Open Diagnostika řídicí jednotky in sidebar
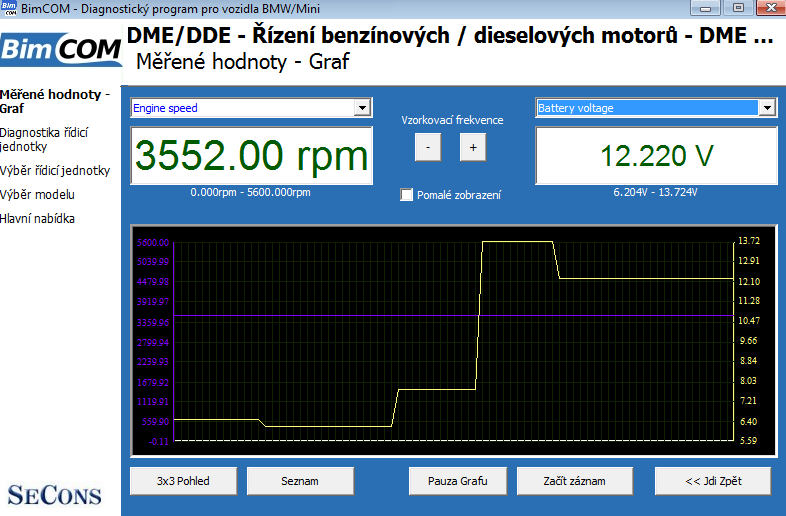The height and width of the screenshot is (516, 786). pos(44,139)
